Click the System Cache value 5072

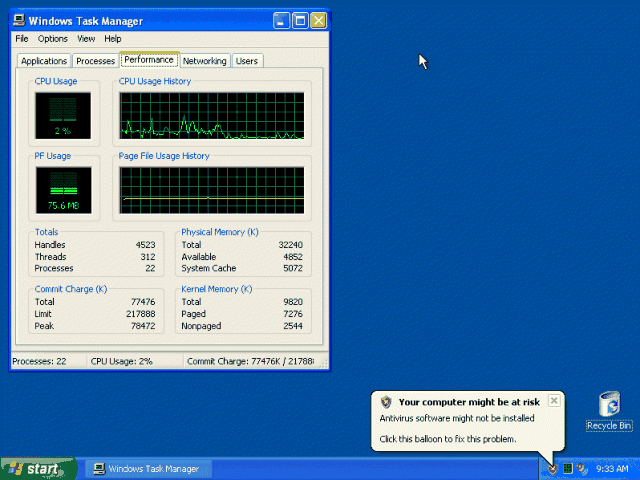[x=293, y=268]
